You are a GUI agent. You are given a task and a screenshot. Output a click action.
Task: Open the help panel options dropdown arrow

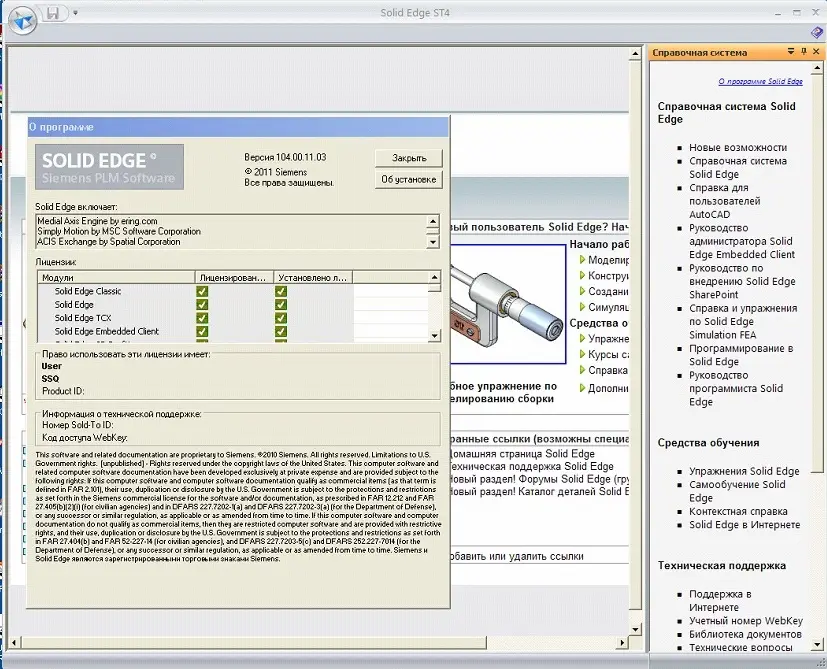(x=790, y=52)
